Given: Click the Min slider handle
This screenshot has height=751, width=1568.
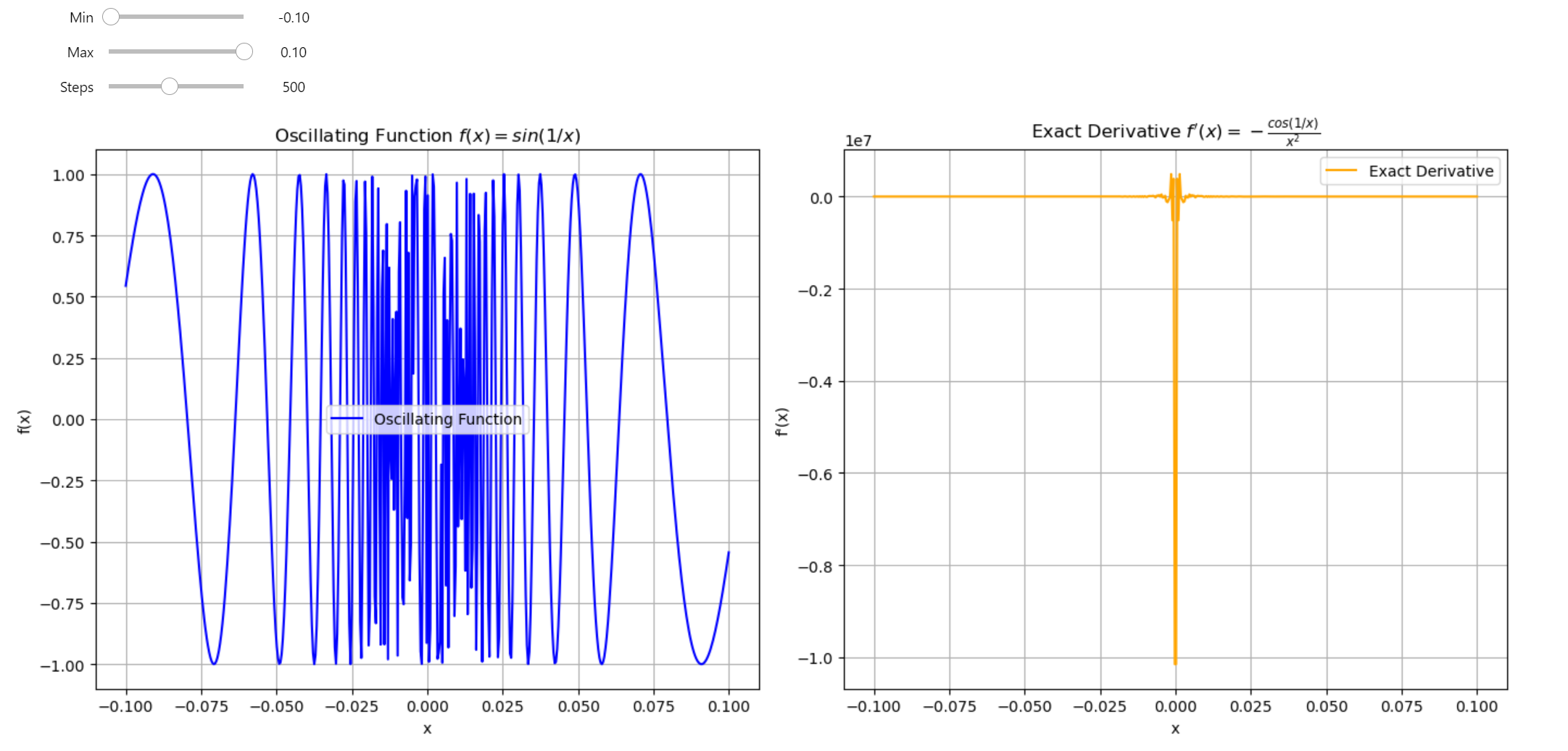Looking at the screenshot, I should [111, 17].
